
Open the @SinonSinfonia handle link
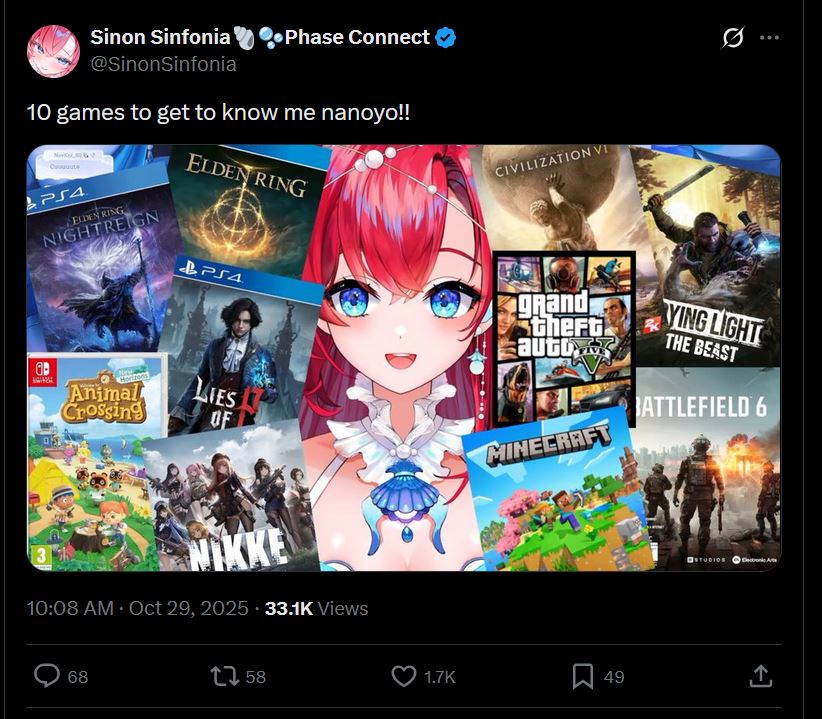(x=164, y=64)
